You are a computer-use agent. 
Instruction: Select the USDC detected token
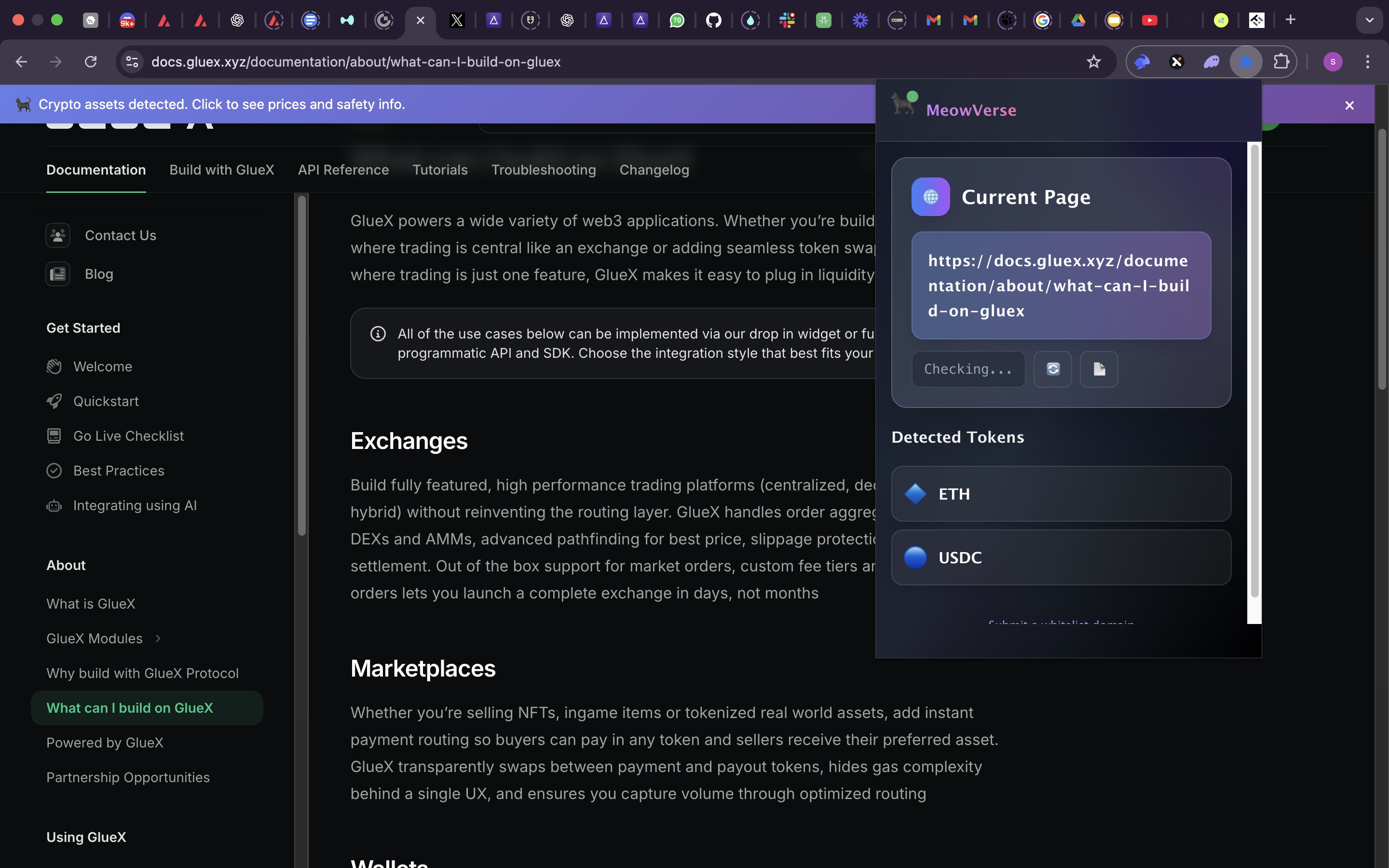pyautogui.click(x=1060, y=557)
